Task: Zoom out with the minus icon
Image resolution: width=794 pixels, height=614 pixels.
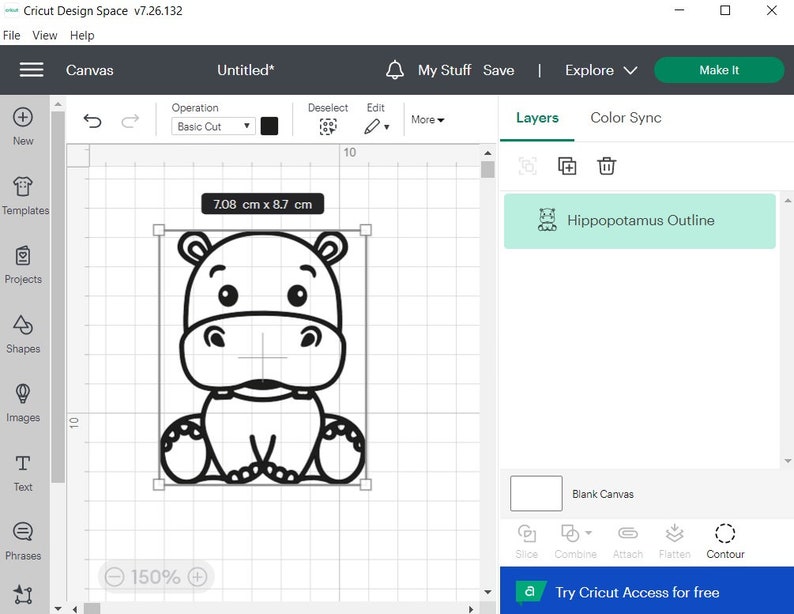Action: click(114, 577)
